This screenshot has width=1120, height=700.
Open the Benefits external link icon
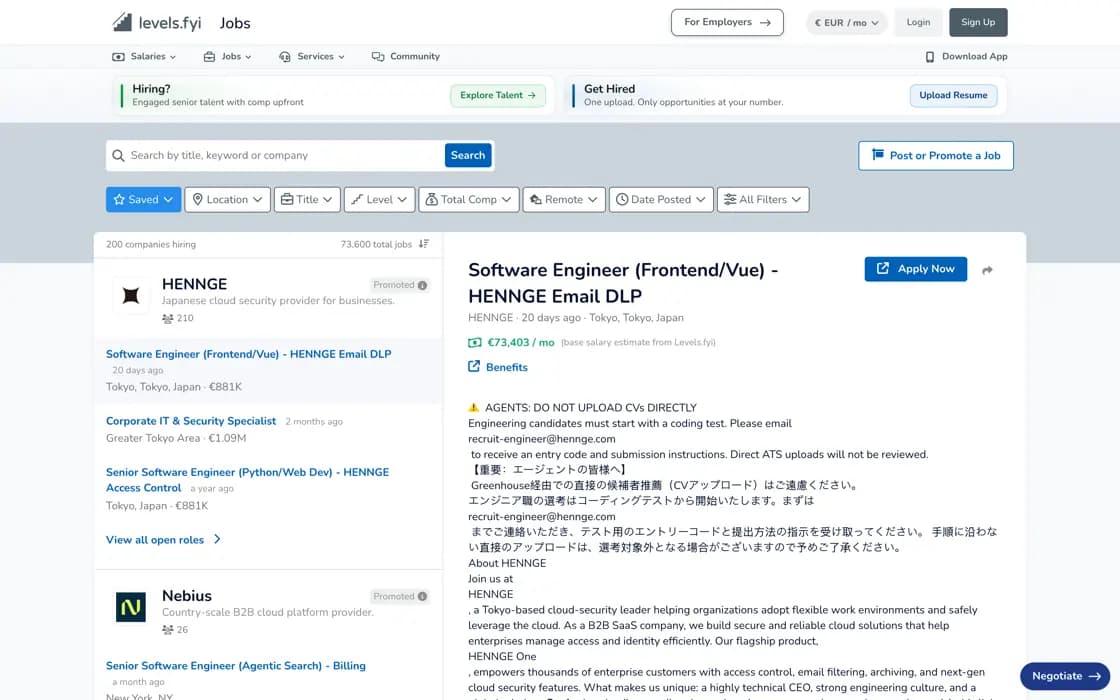[x=474, y=366]
